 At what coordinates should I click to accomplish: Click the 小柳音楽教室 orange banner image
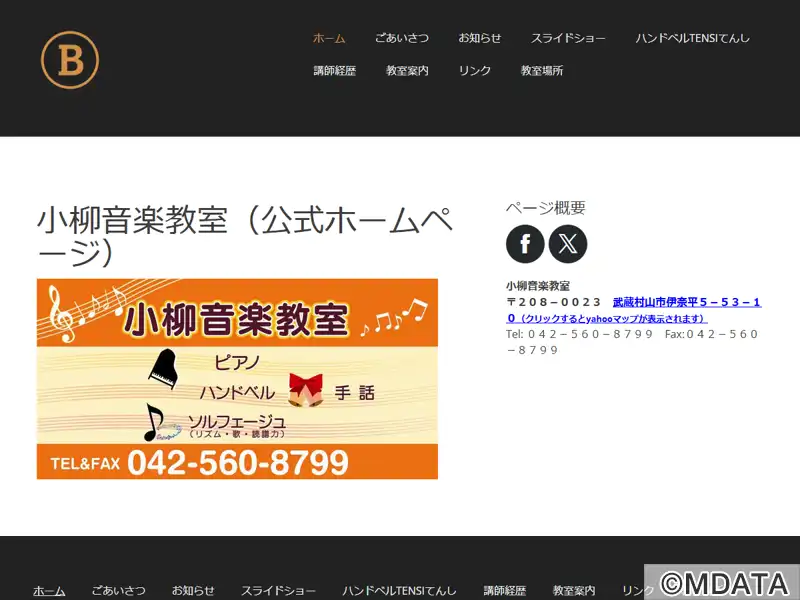pyautogui.click(x=237, y=379)
